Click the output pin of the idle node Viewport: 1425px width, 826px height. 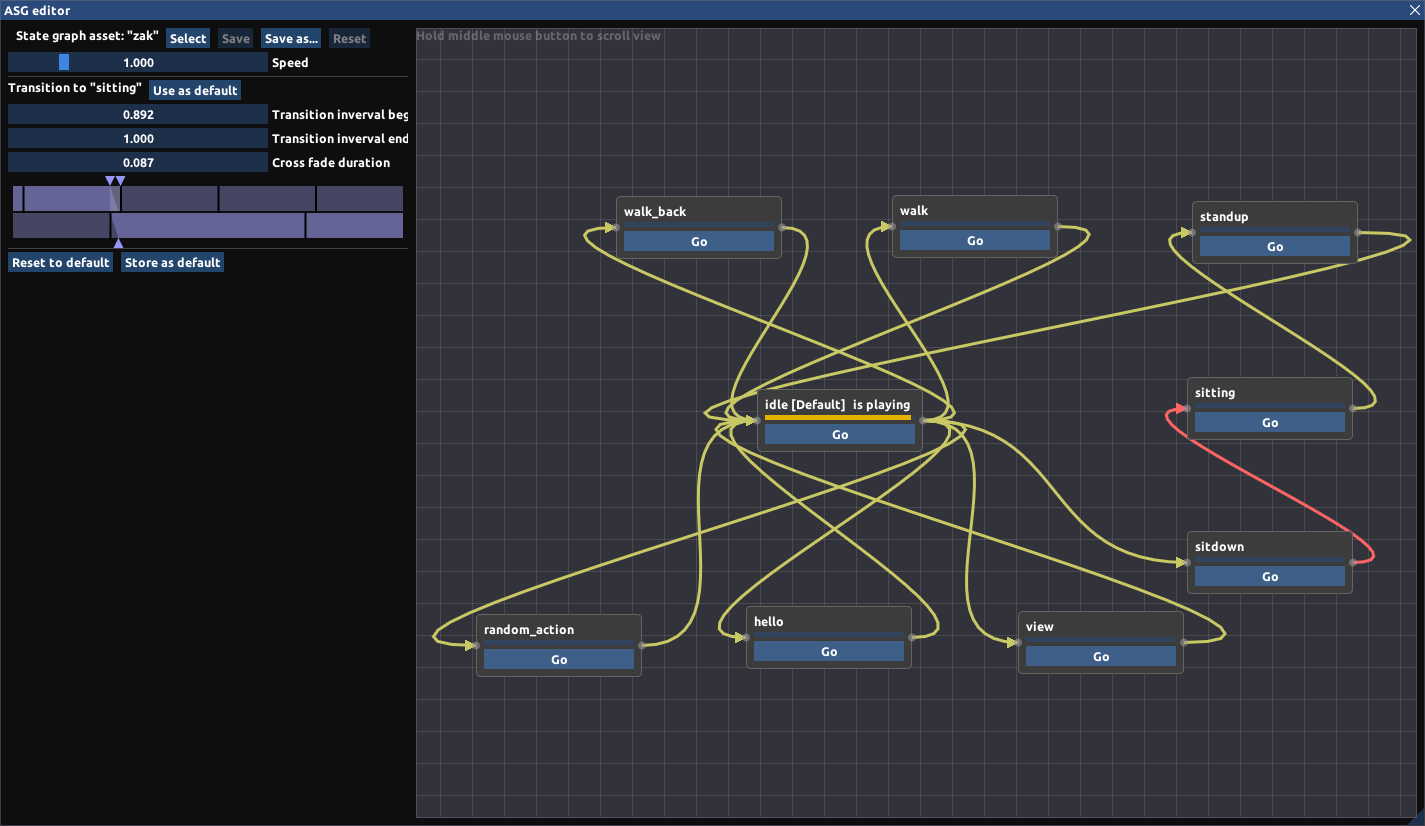[x=921, y=420]
